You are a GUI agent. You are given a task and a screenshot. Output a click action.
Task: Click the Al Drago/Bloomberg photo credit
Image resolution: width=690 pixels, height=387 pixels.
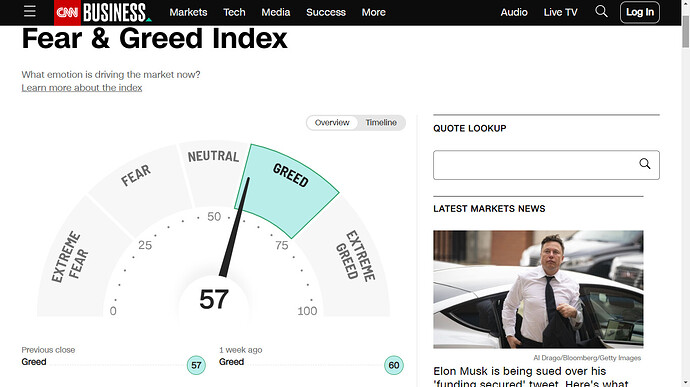587,358
